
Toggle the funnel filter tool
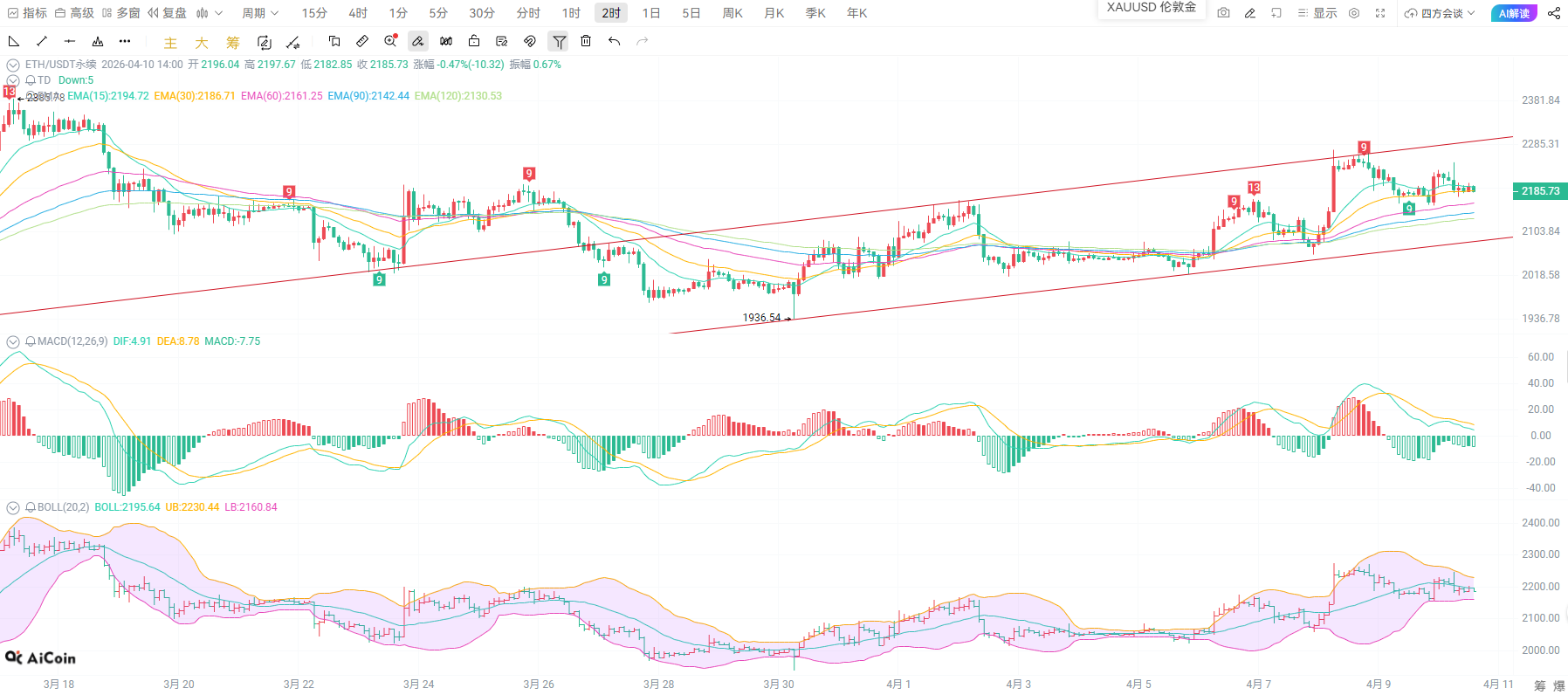click(x=559, y=41)
